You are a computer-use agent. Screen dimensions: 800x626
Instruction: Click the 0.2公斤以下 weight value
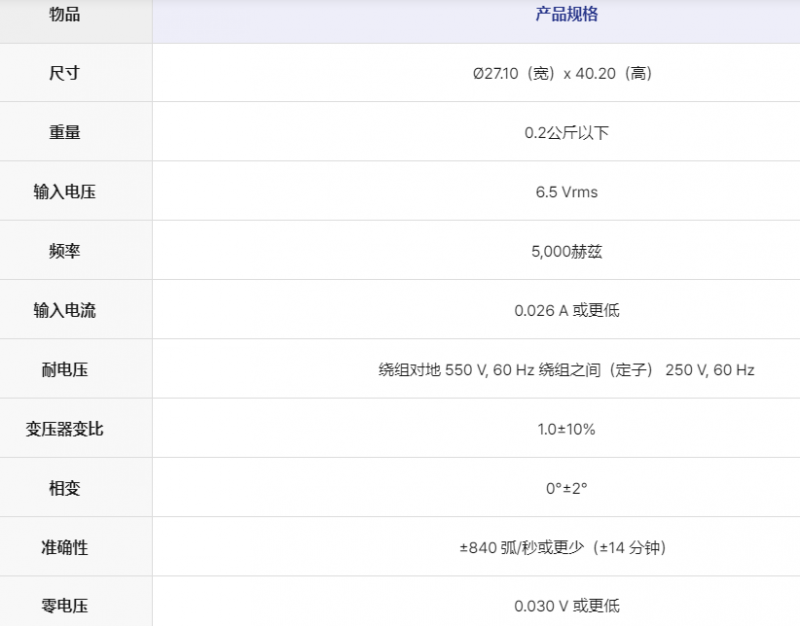(566, 132)
